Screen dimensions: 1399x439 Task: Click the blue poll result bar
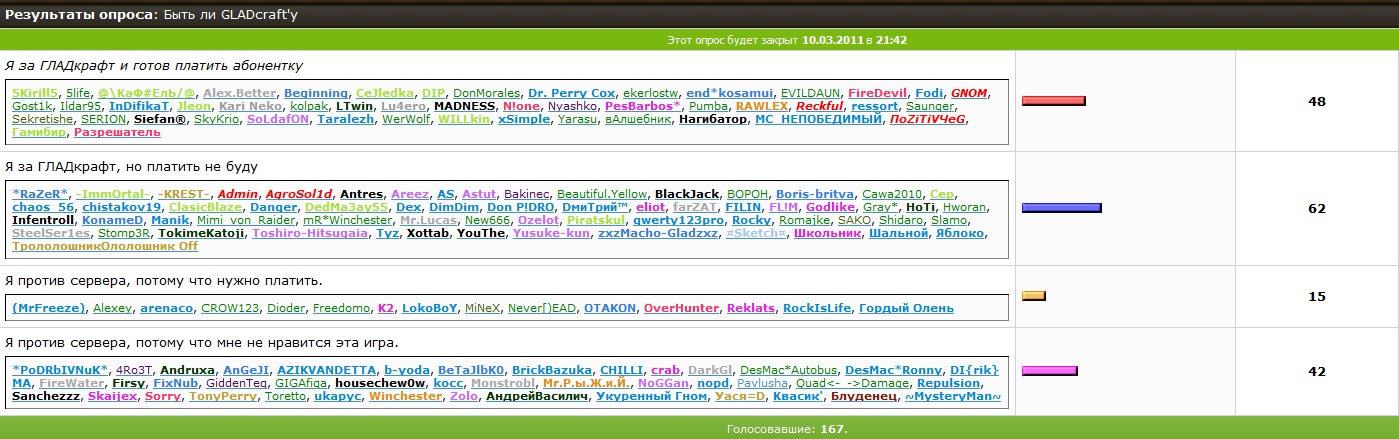point(1061,208)
